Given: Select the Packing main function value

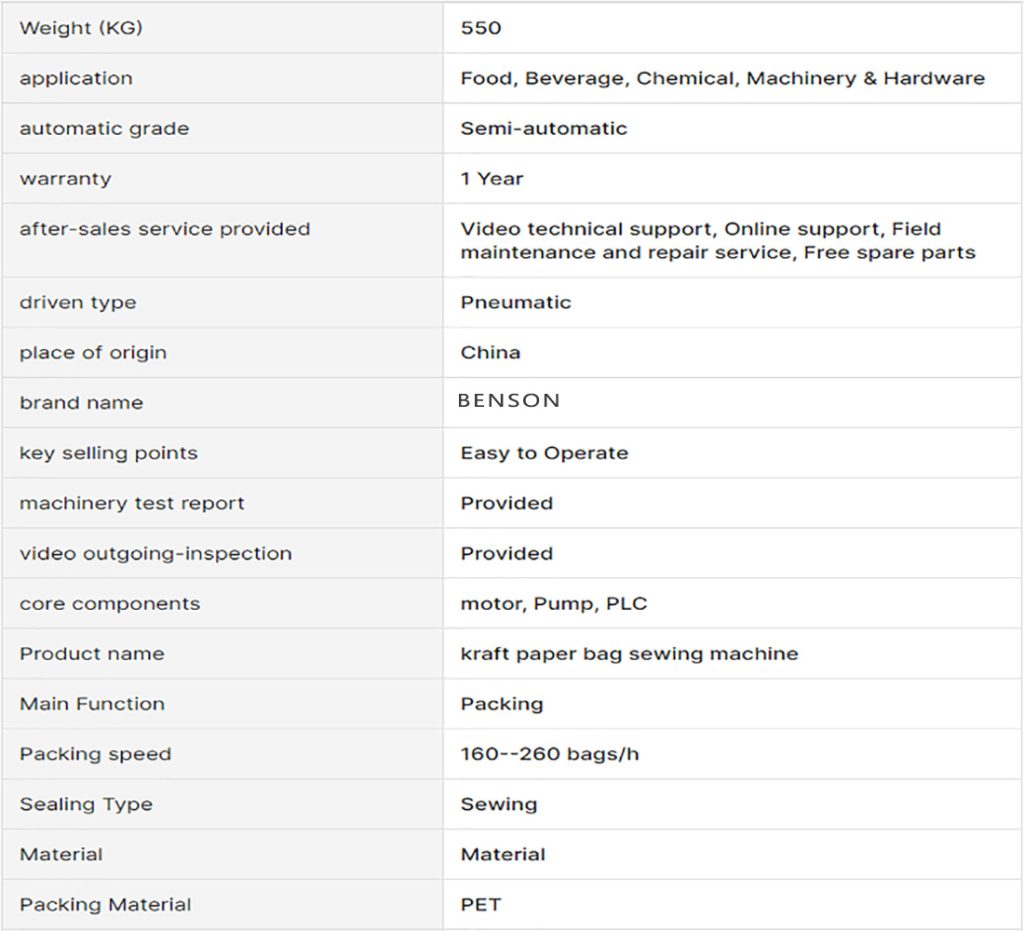Looking at the screenshot, I should [x=502, y=704].
